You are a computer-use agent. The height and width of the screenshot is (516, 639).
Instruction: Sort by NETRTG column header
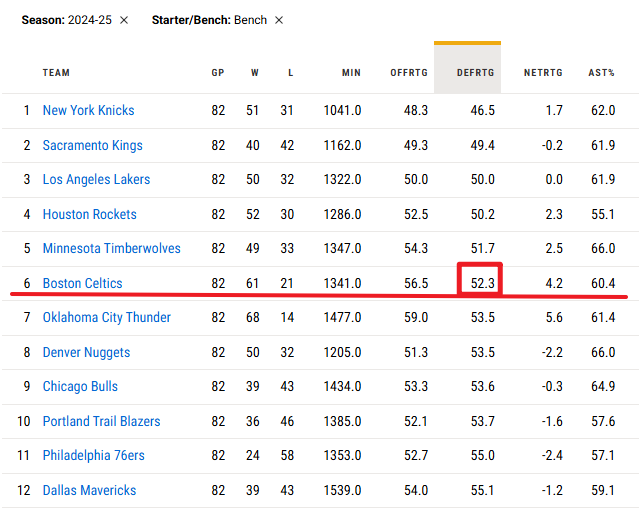pyautogui.click(x=543, y=73)
